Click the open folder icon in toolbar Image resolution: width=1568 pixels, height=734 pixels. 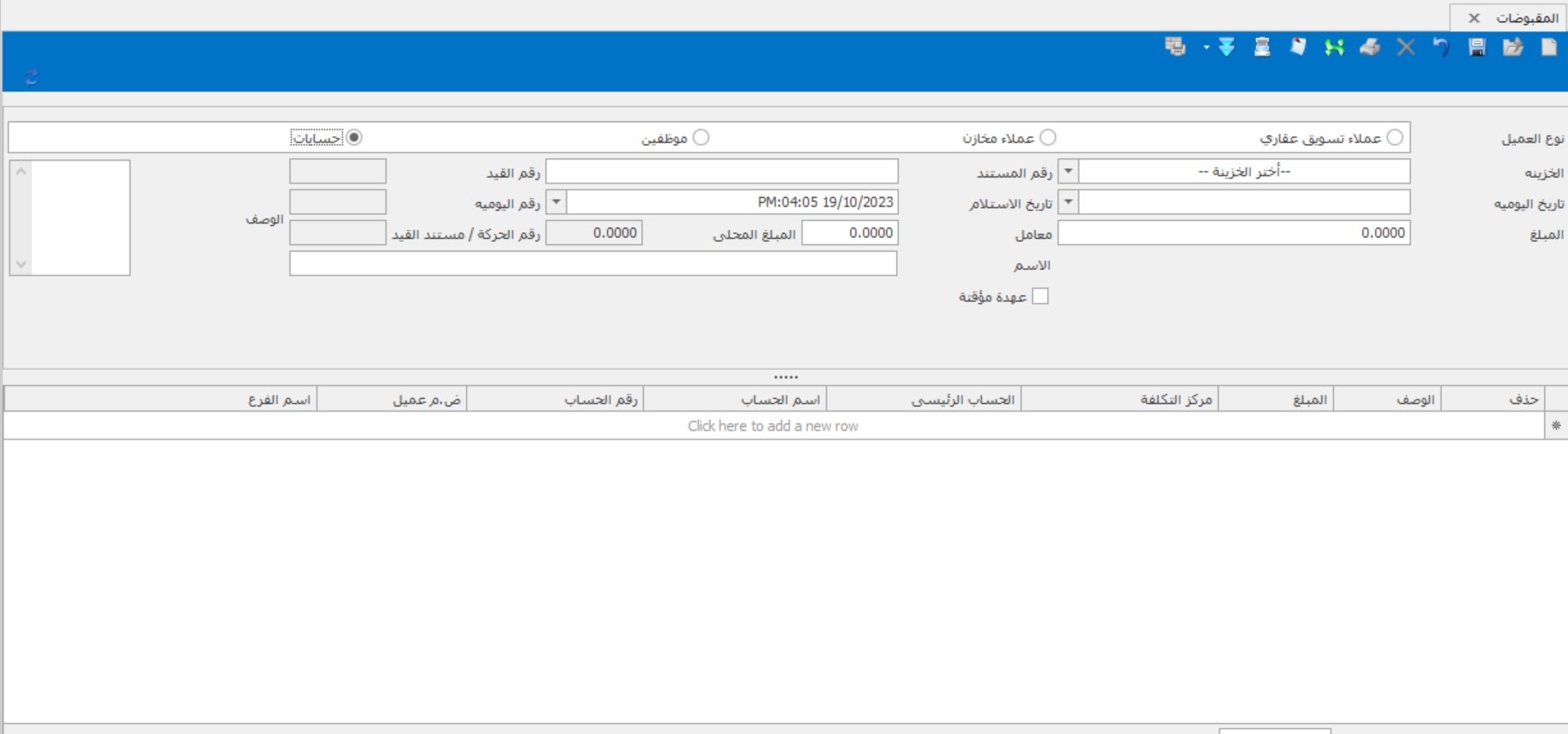[x=1513, y=48]
